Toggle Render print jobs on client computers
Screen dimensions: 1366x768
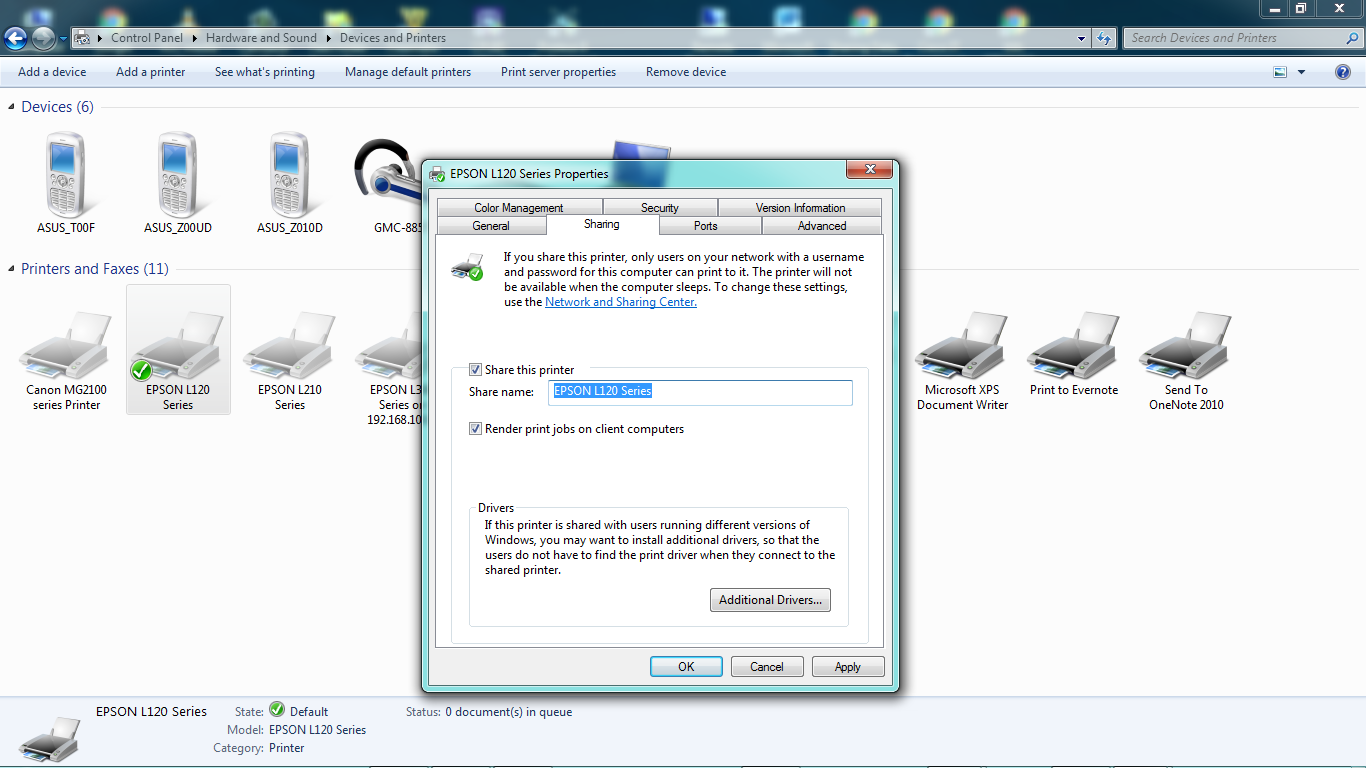click(x=475, y=429)
